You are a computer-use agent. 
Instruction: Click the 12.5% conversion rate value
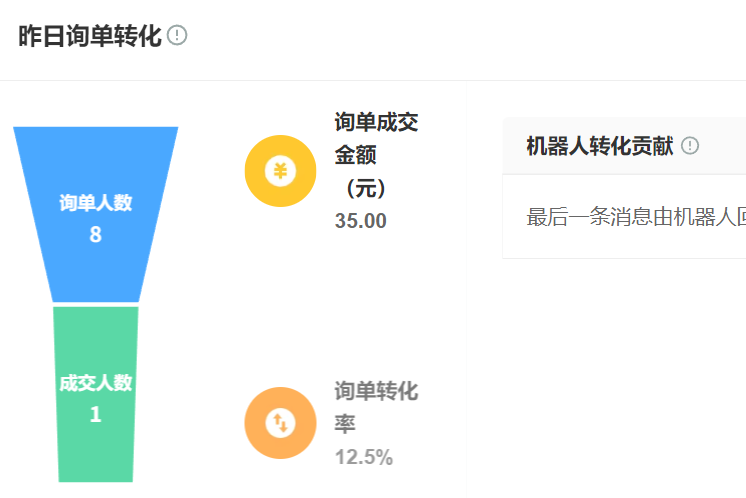(x=364, y=458)
